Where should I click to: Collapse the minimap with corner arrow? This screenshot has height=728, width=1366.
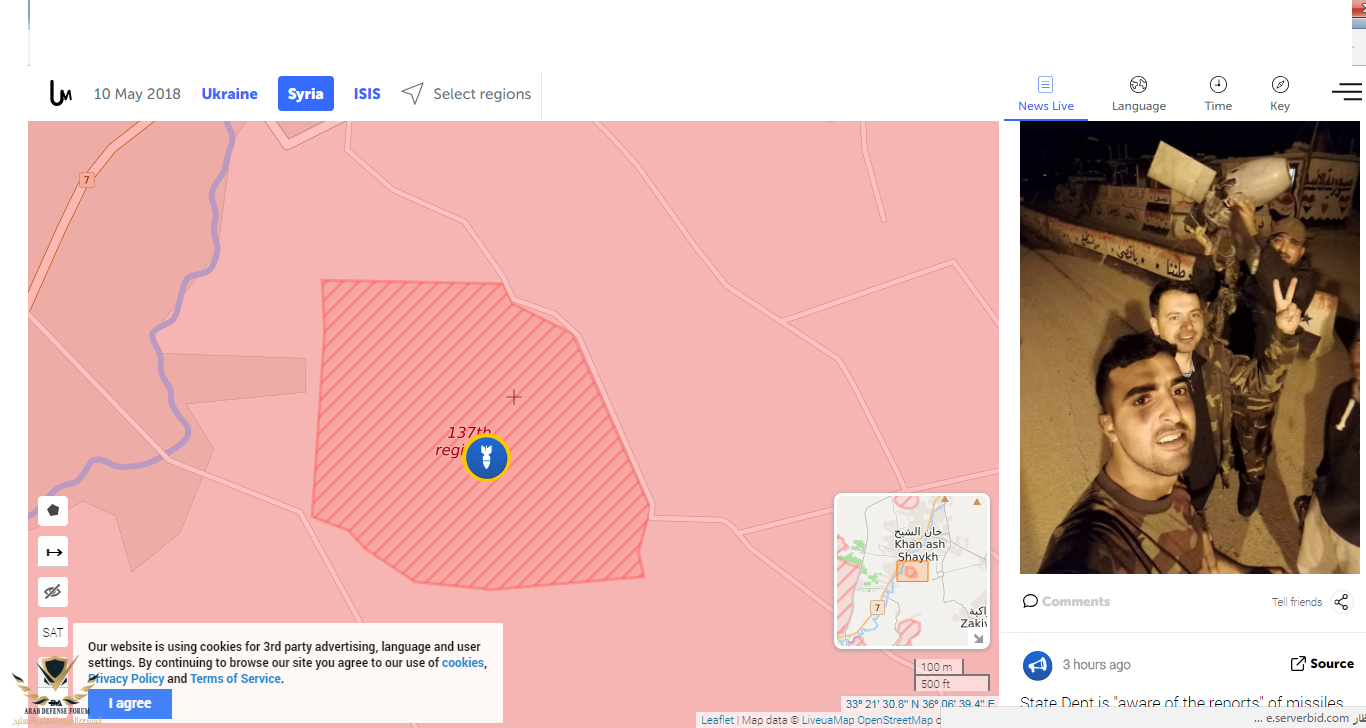[978, 638]
